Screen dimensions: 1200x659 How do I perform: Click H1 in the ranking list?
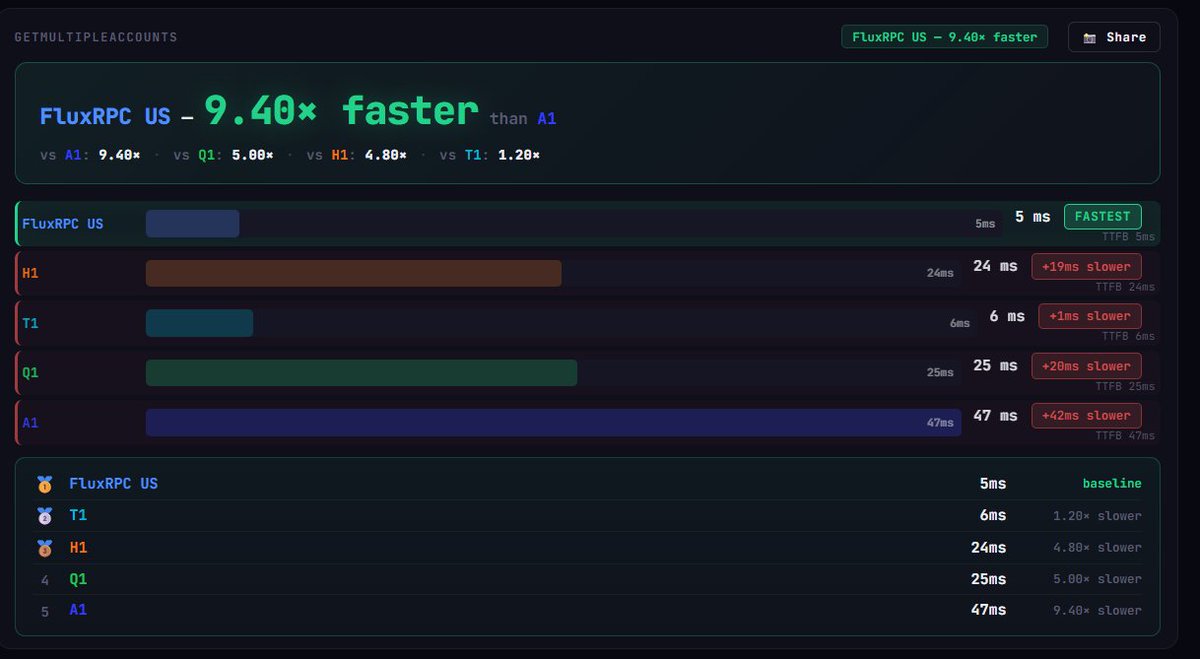(x=78, y=547)
